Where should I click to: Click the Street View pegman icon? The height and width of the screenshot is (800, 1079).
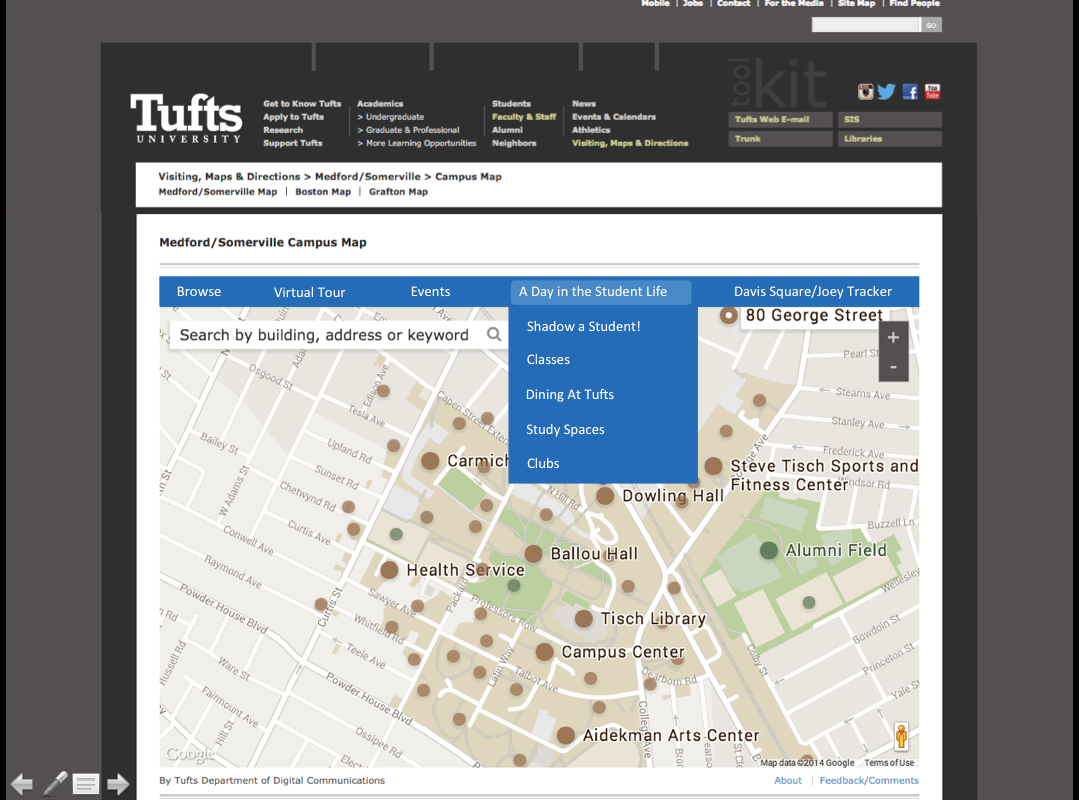pos(901,737)
